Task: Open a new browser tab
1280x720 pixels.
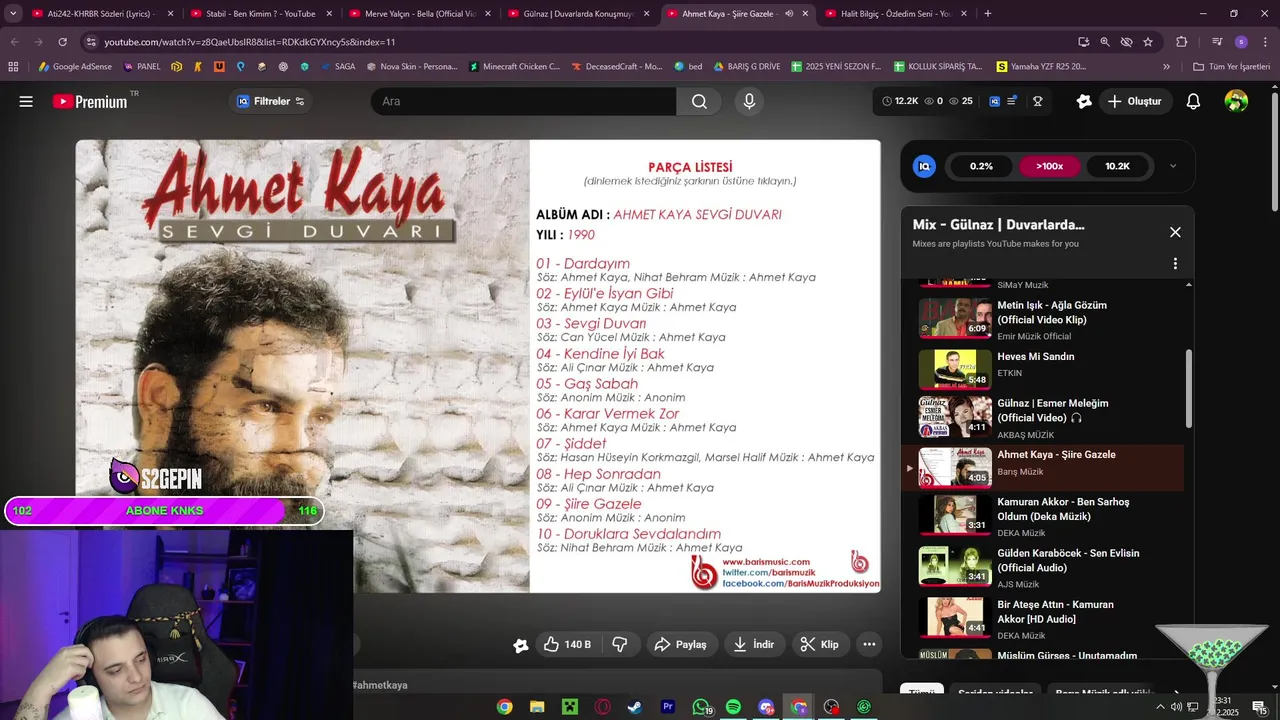Action: pyautogui.click(x=988, y=14)
